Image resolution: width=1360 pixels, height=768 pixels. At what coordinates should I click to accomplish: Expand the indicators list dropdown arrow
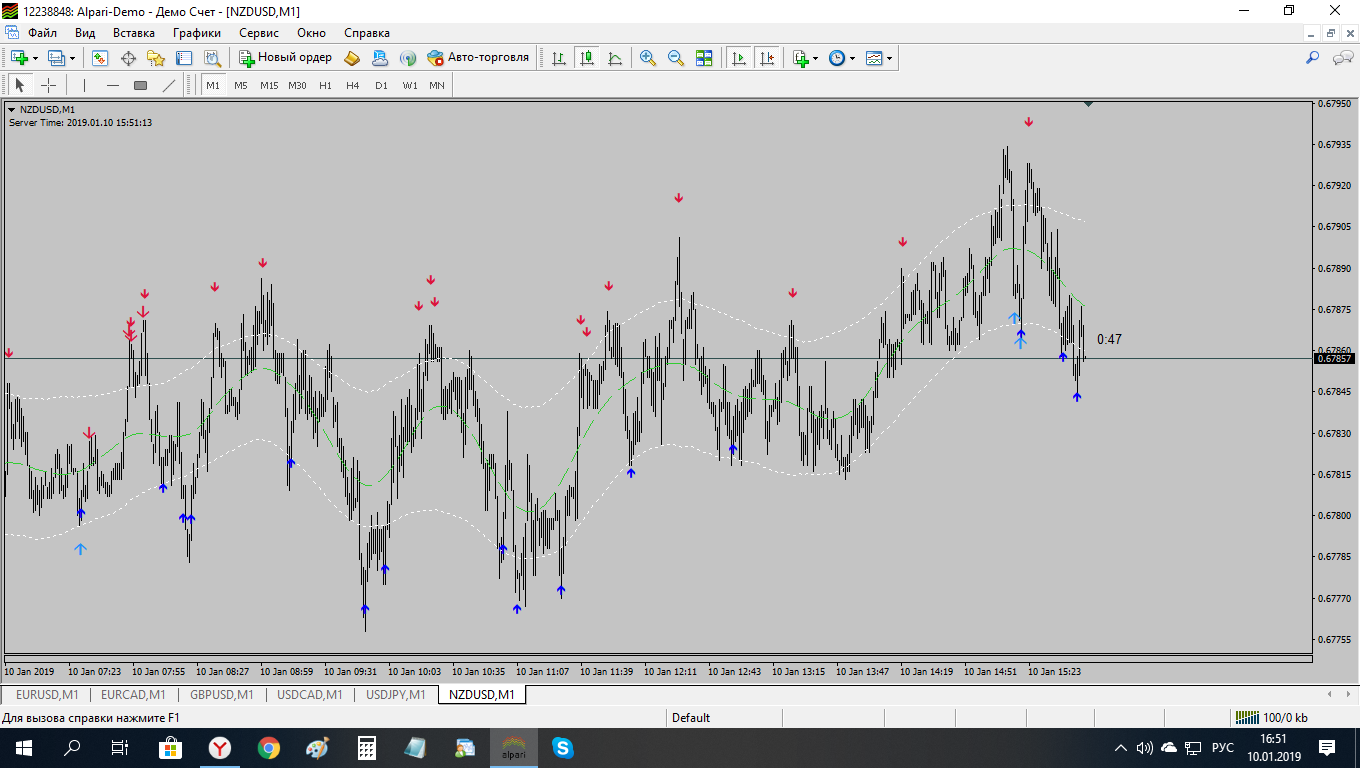click(x=815, y=58)
